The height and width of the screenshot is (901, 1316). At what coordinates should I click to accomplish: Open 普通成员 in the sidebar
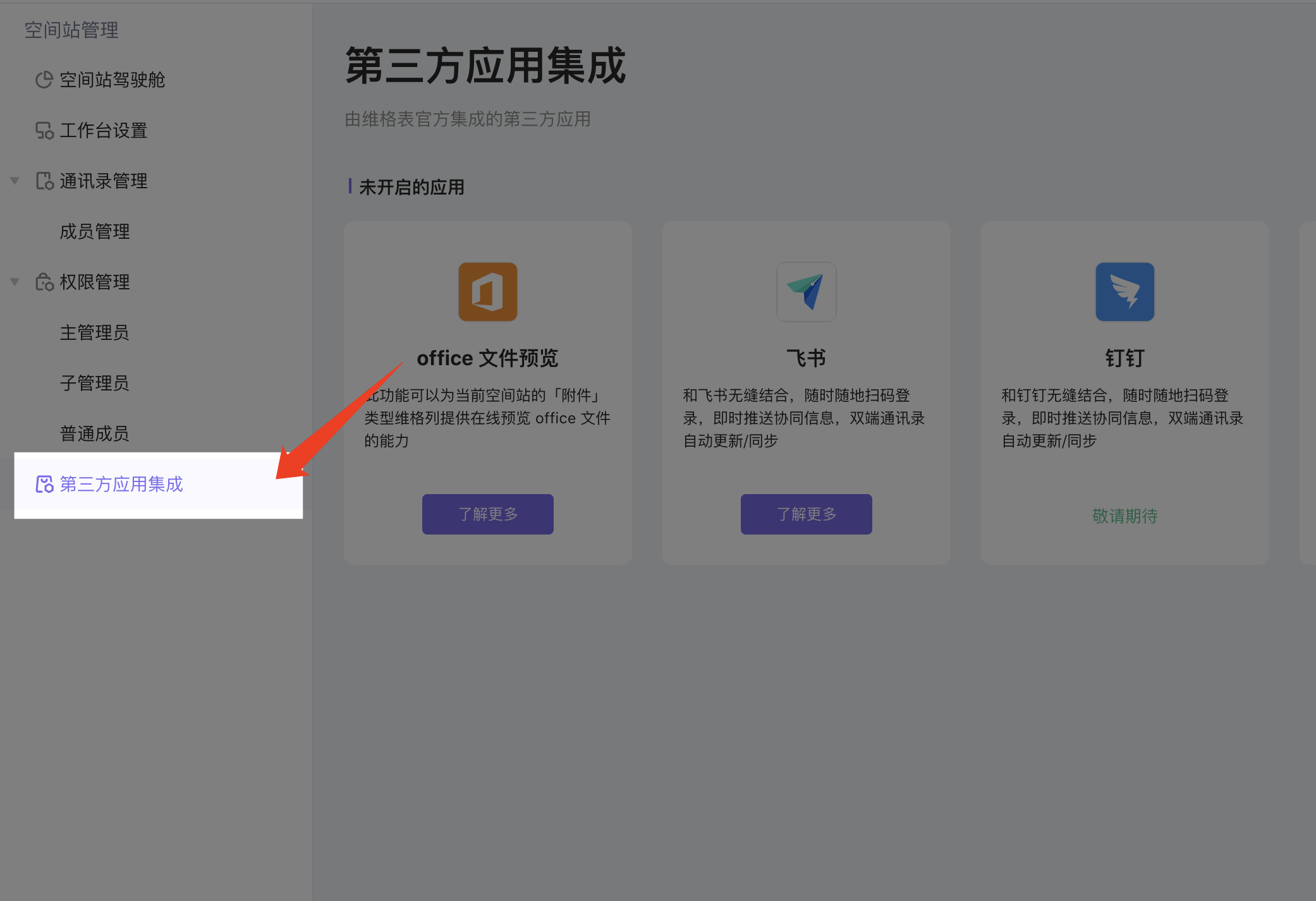[x=95, y=433]
